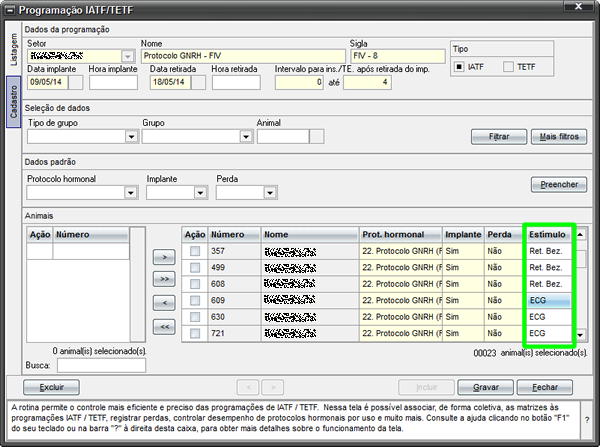Viewport: 600px width, 447px height.
Task: Check the Ação box for animal 608
Action: pyautogui.click(x=195, y=284)
